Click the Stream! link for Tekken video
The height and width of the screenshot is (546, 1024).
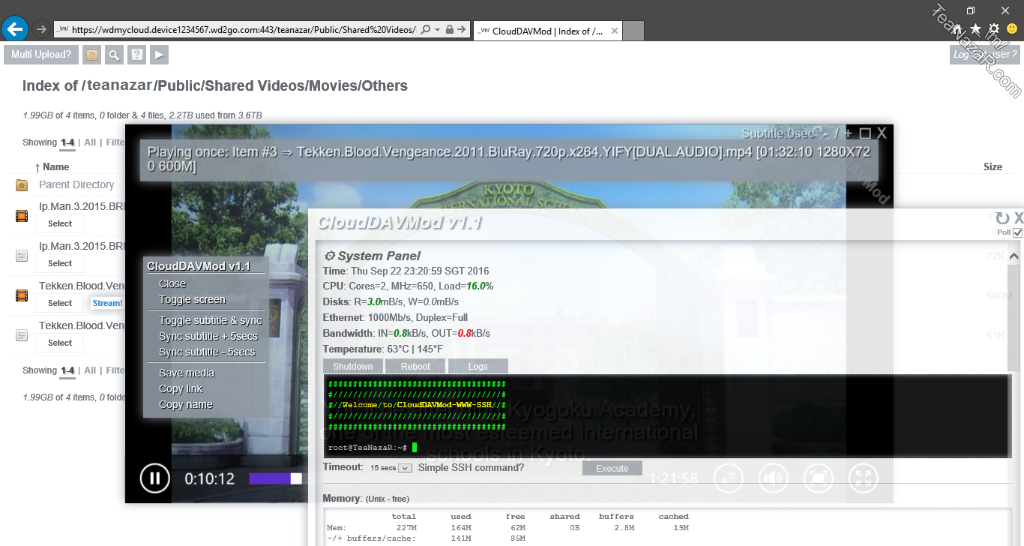pyautogui.click(x=107, y=303)
